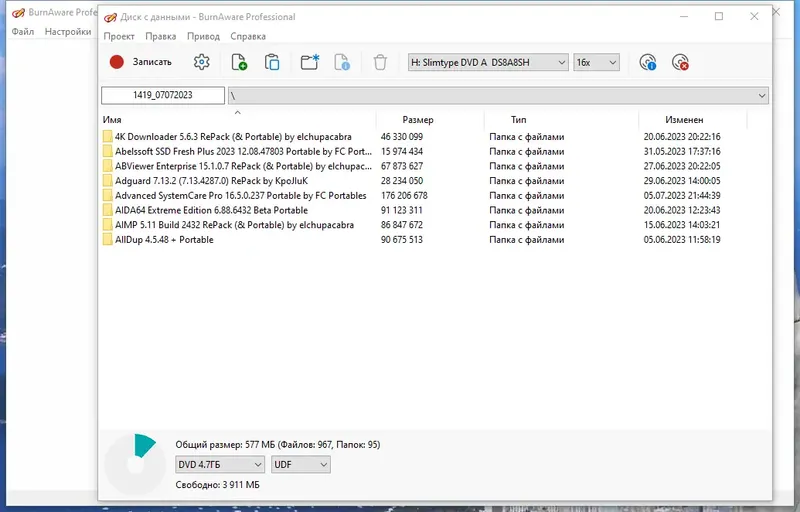
Task: Click the Свободно: 3 911 МБ text
Action: (217, 485)
